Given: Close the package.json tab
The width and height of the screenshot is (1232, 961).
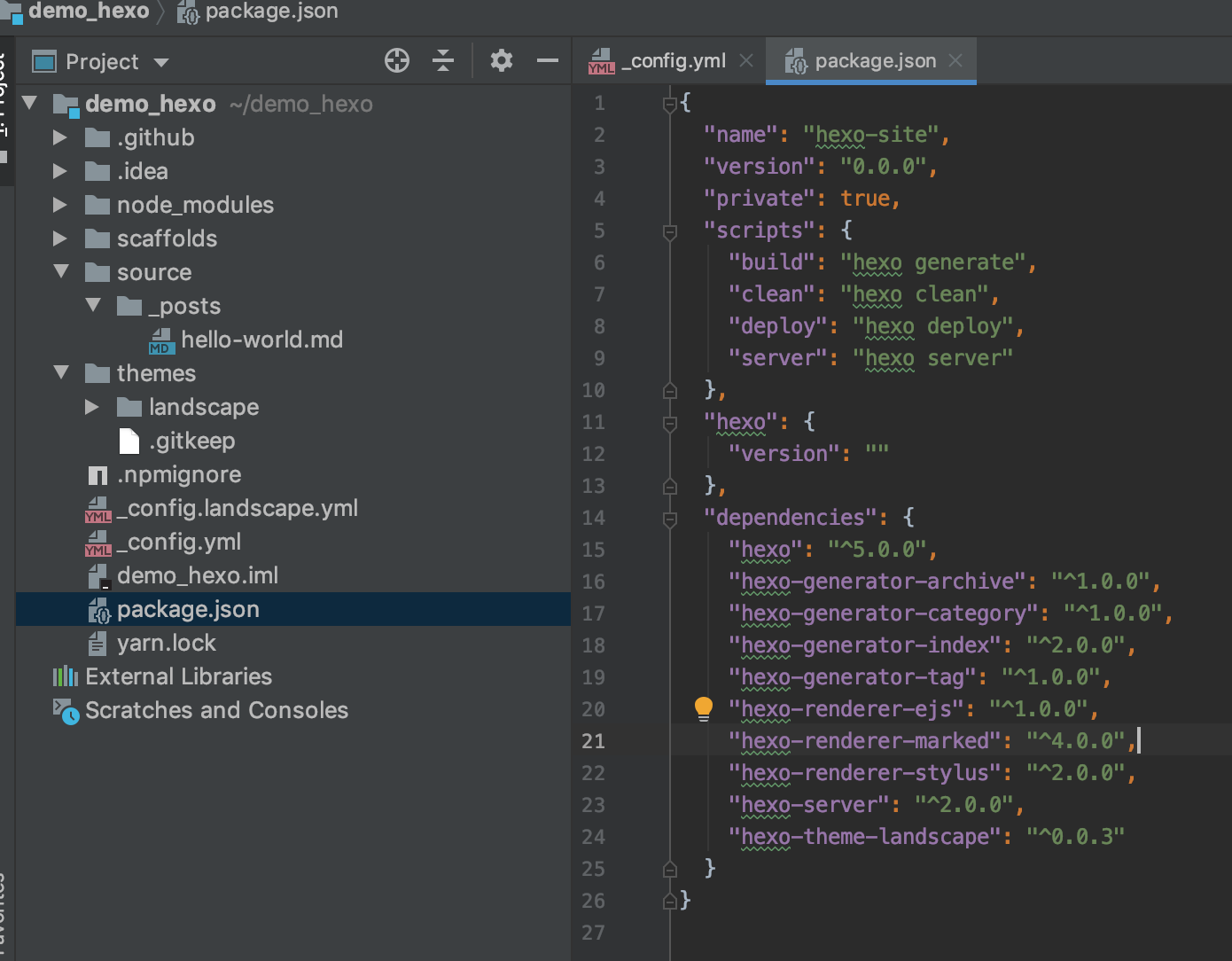Looking at the screenshot, I should (x=955, y=60).
